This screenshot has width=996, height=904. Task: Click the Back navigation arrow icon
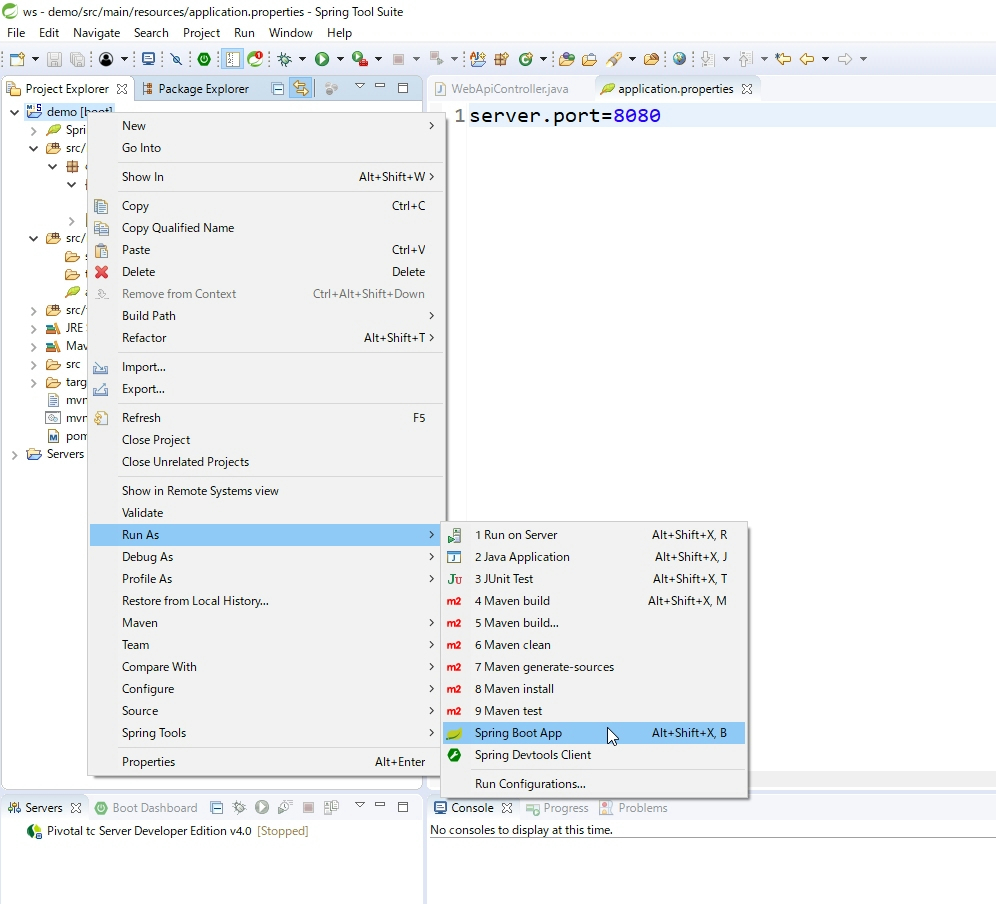pos(807,59)
